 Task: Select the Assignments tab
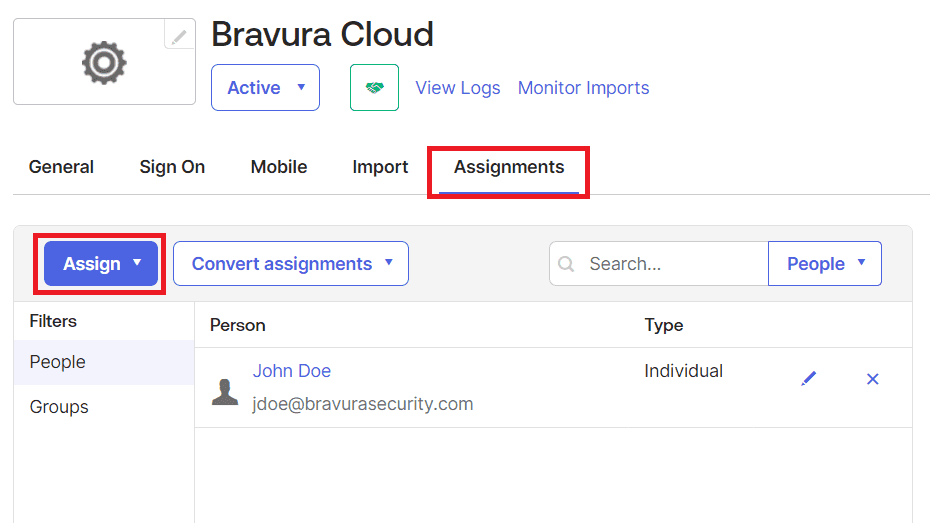[x=509, y=167]
